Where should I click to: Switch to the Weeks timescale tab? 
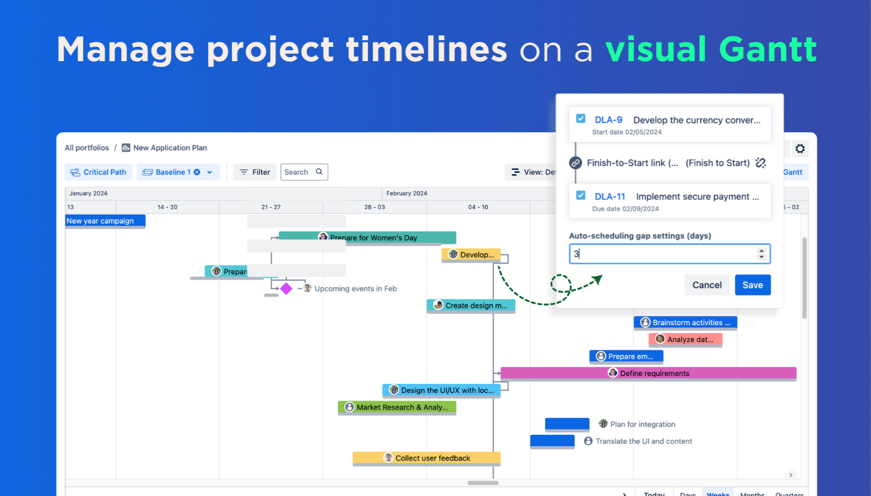tap(718, 493)
